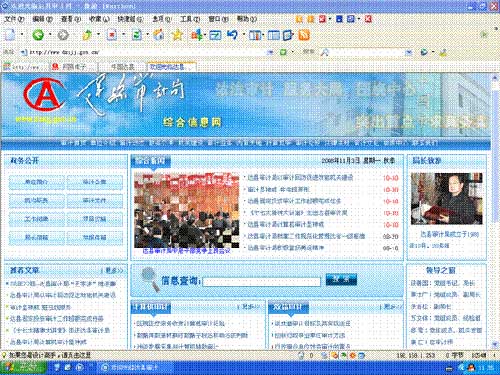The image size is (500, 375).
Task: Click the gray Forward arrow button
Action: tap(63, 35)
